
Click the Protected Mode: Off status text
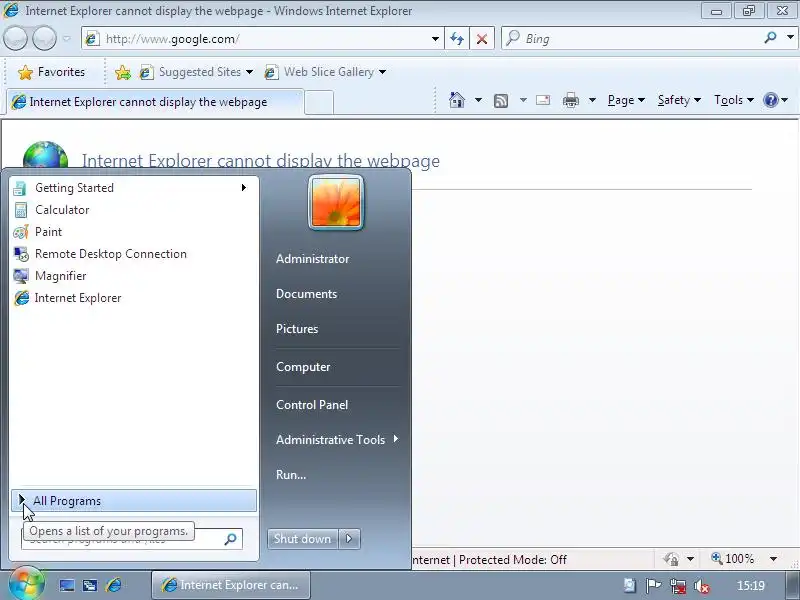coord(513,560)
